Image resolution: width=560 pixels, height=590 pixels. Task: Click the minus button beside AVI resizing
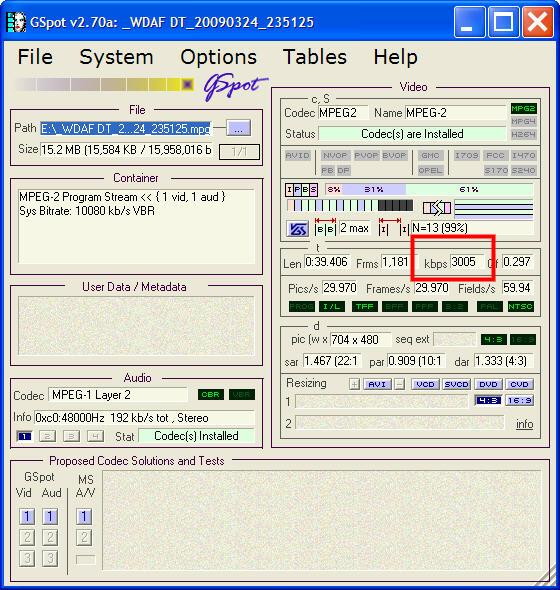[400, 384]
